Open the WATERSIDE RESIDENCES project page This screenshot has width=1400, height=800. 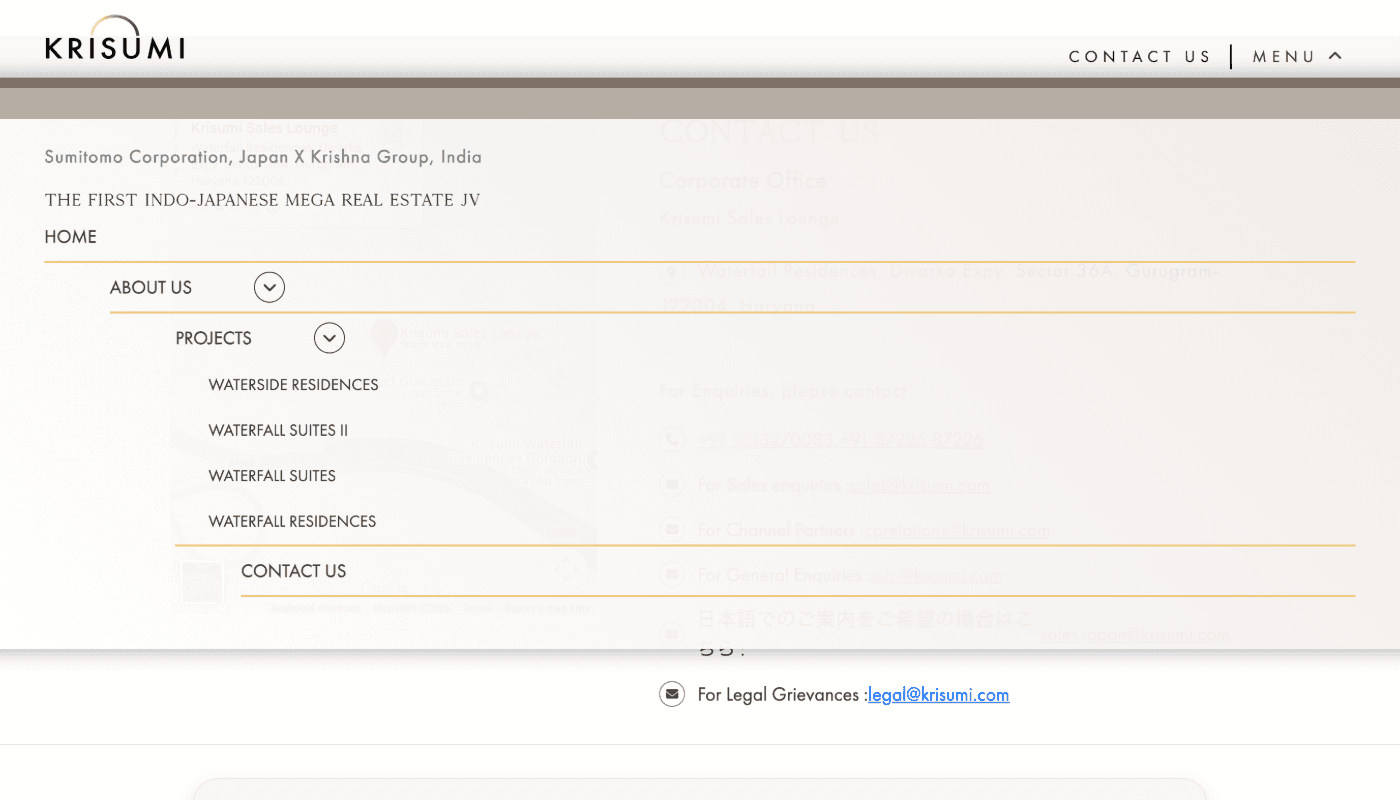point(292,384)
